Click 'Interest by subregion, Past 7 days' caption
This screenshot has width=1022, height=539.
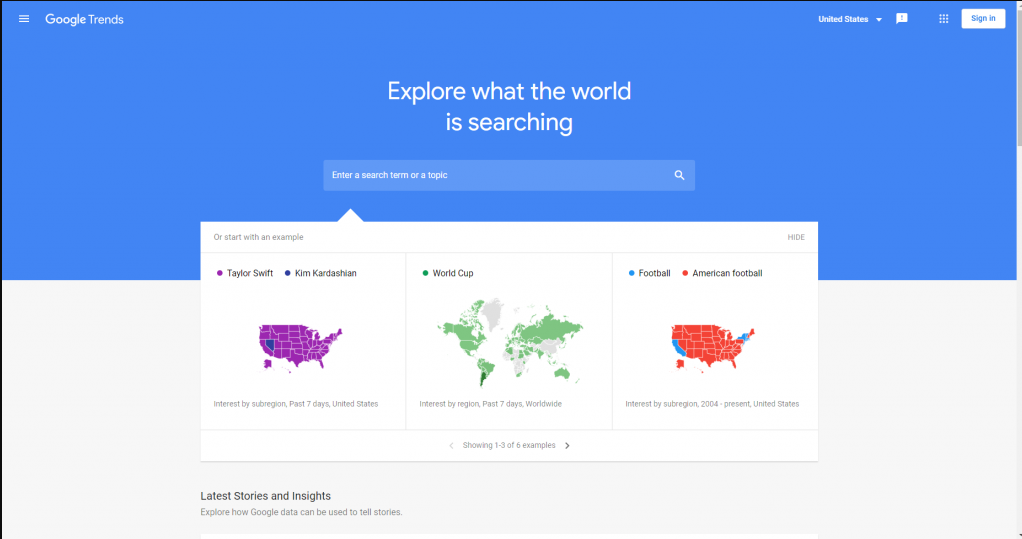click(295, 404)
